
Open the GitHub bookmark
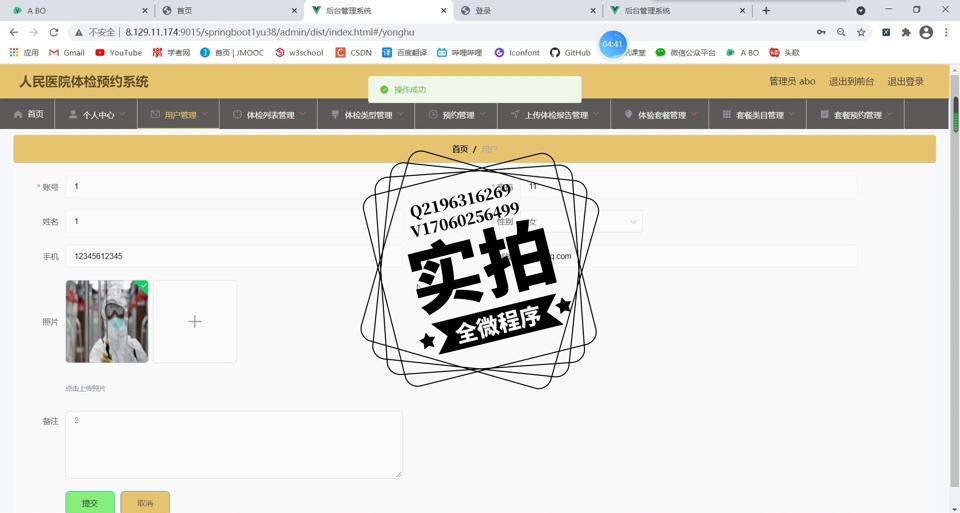(x=569, y=52)
